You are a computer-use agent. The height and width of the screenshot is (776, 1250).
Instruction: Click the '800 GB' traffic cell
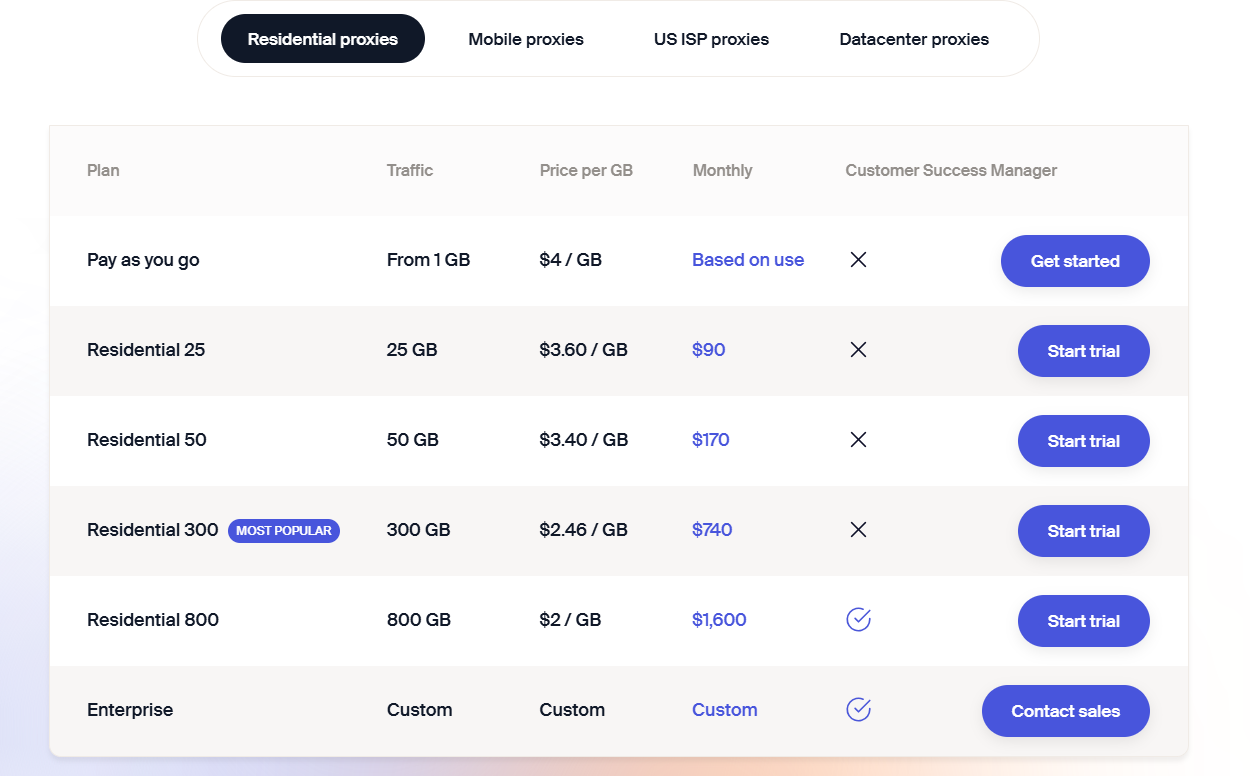[419, 620]
